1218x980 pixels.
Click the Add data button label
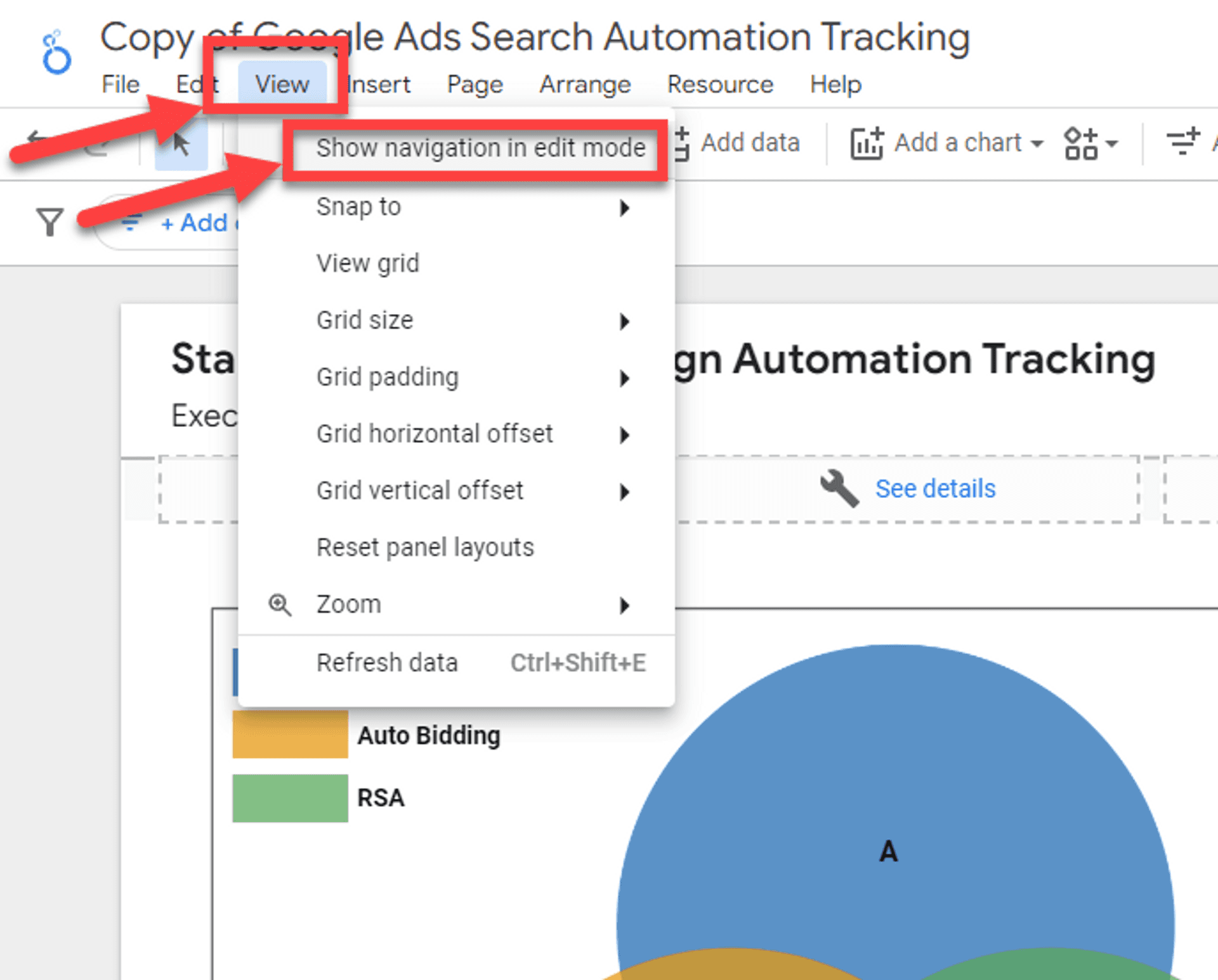coord(750,143)
